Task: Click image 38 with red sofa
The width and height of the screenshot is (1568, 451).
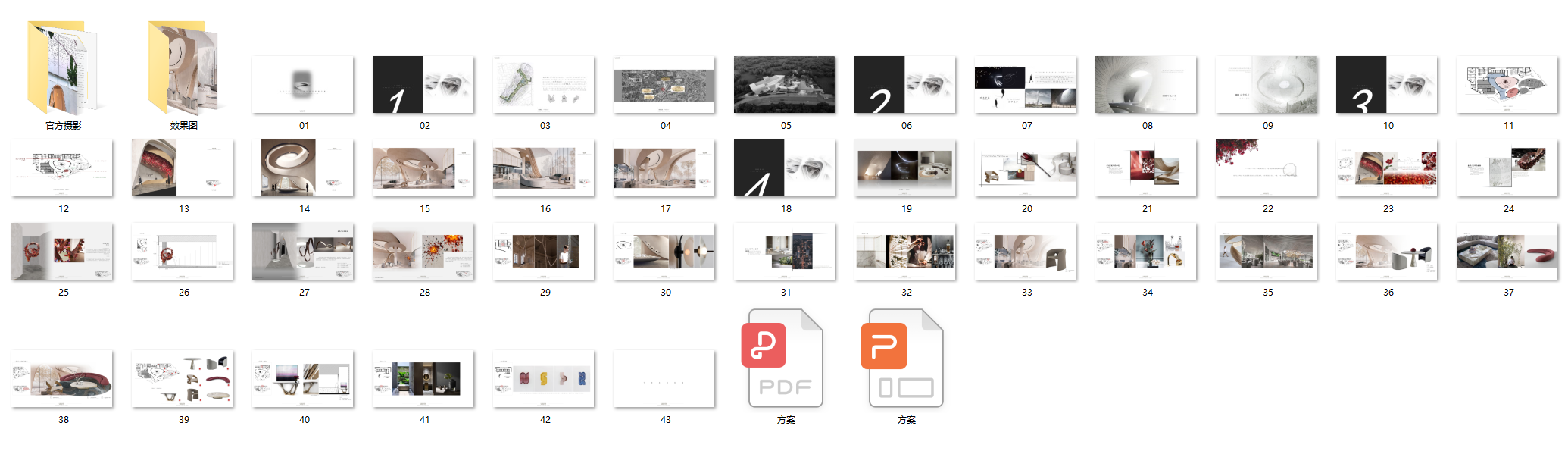Action: tap(64, 378)
